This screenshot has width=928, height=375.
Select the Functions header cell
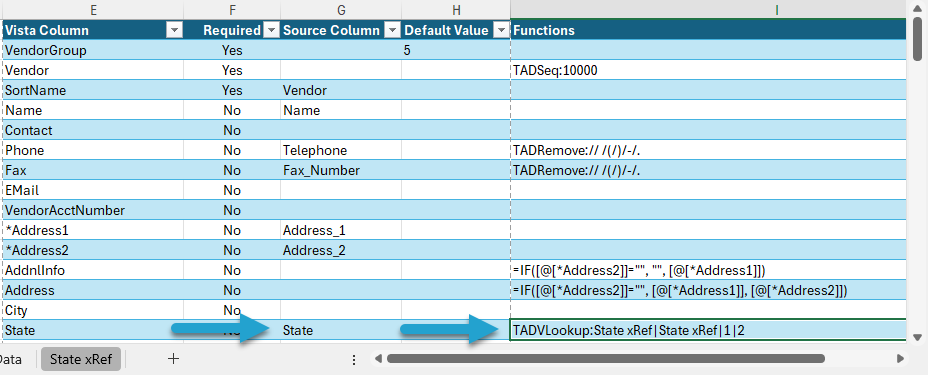(x=708, y=30)
